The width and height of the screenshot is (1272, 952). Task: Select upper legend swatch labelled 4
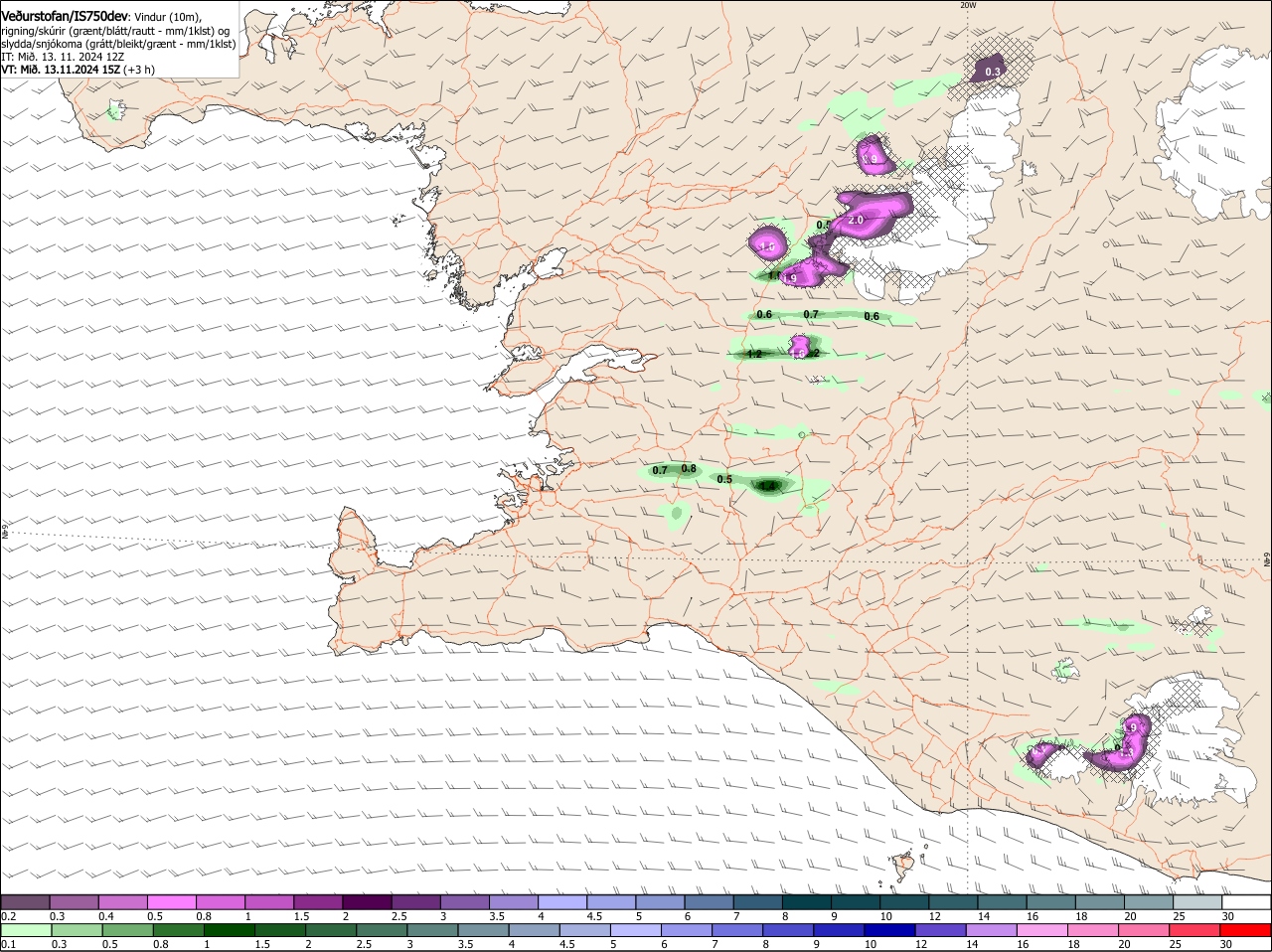click(x=561, y=901)
